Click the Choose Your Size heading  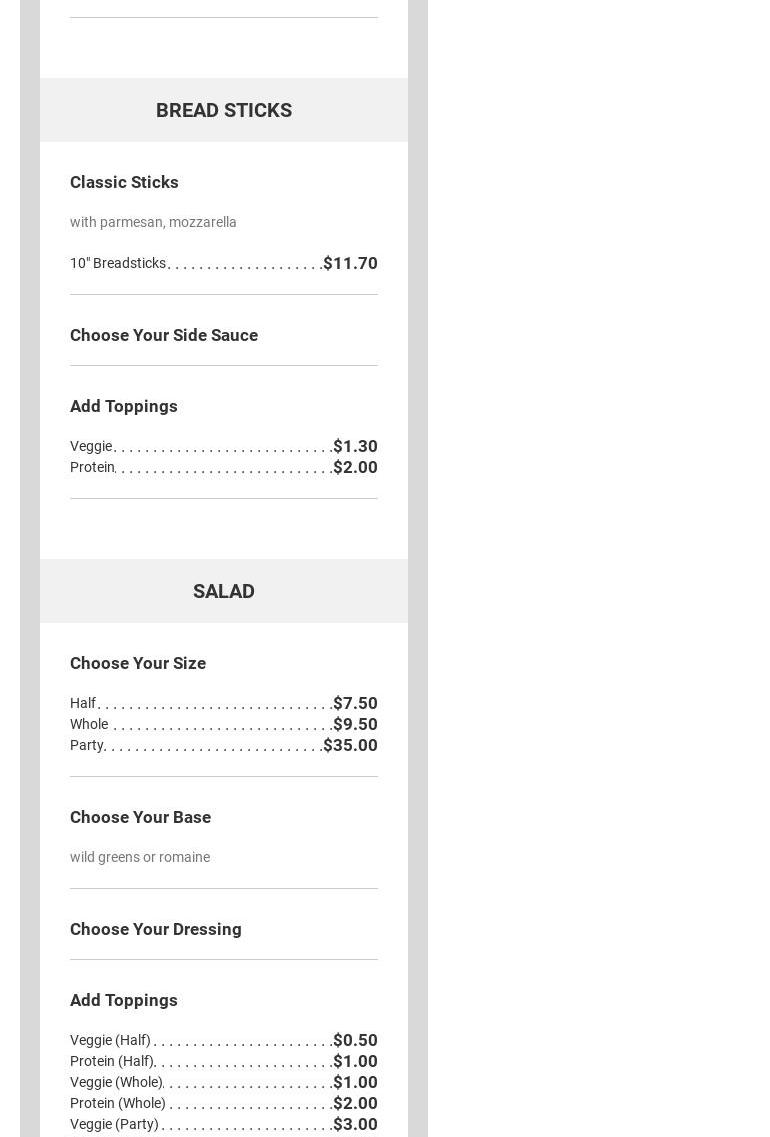[138, 663]
